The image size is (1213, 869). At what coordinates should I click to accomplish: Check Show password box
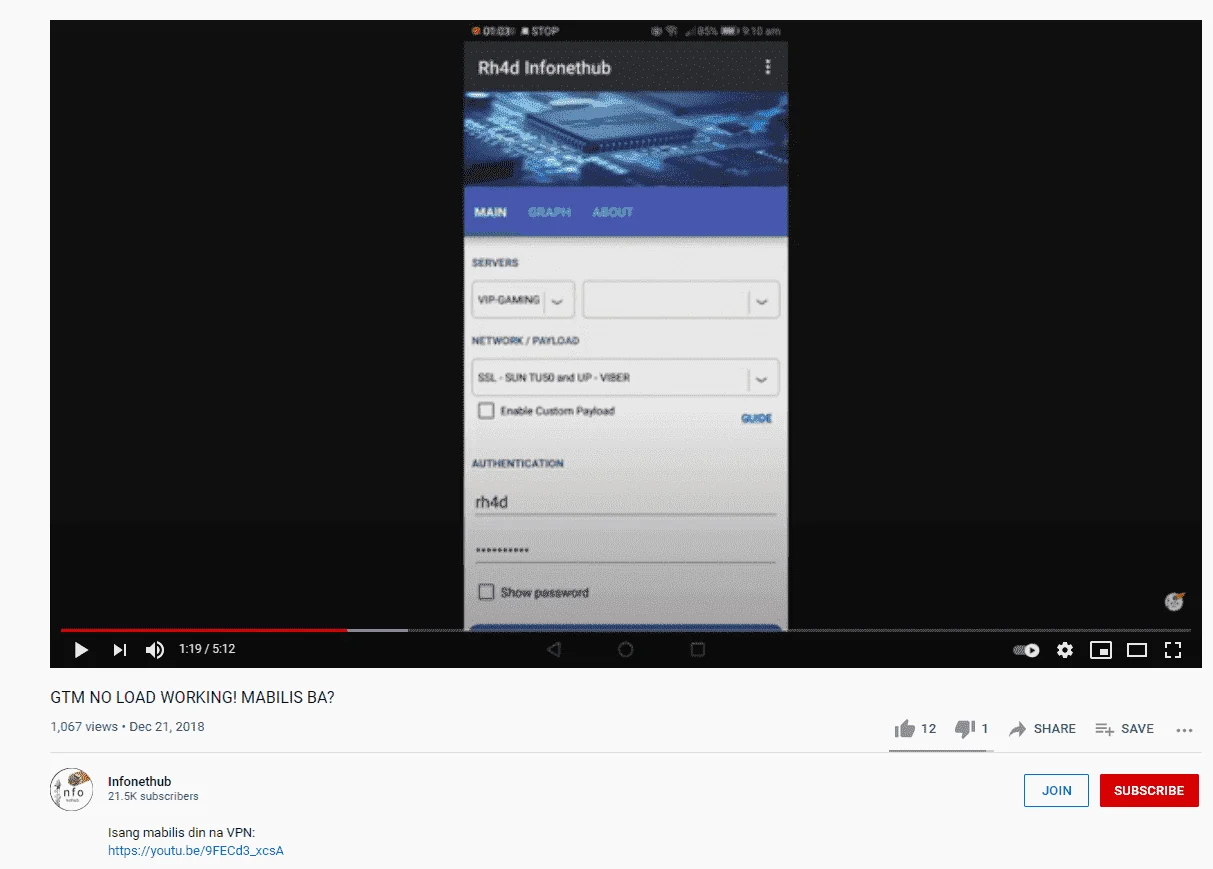[486, 592]
